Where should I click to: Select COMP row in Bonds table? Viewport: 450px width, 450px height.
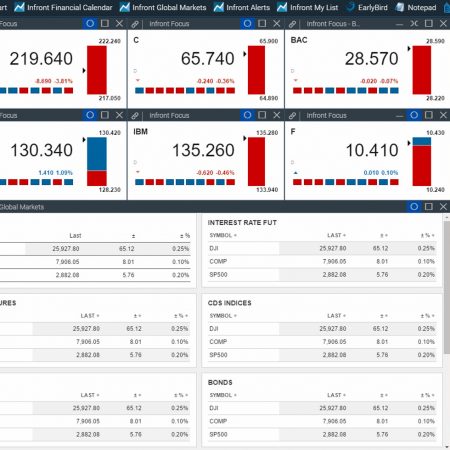[x=322, y=421]
